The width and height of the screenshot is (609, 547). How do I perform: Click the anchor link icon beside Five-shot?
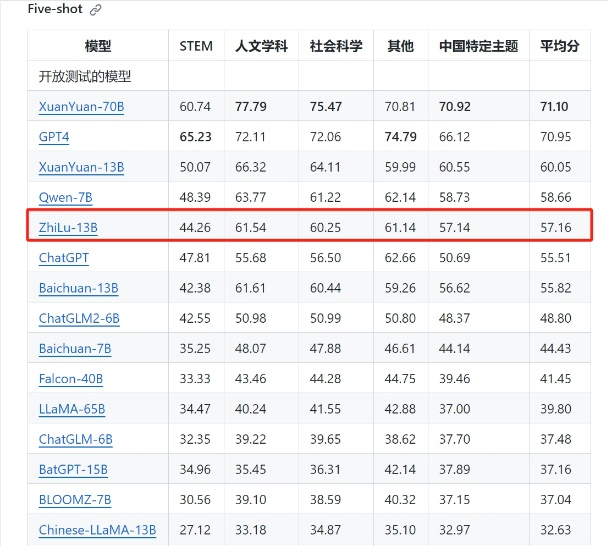point(95,10)
